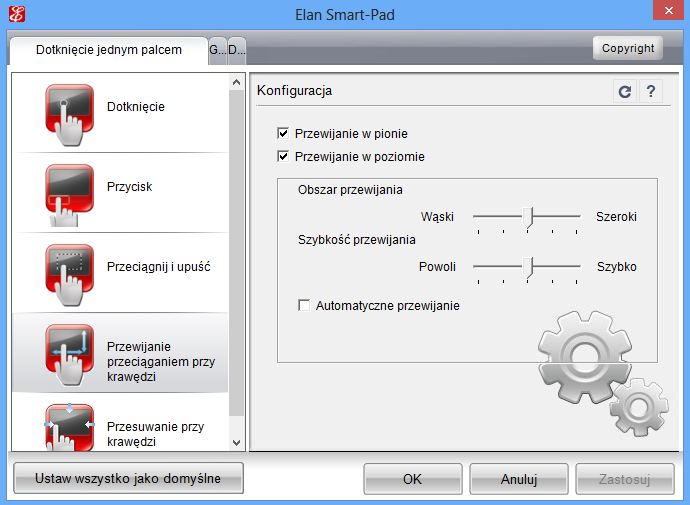Viewport: 690px width, 505px height.
Task: Select the Przesuwanie przy krawędzi icon
Action: coord(70,427)
